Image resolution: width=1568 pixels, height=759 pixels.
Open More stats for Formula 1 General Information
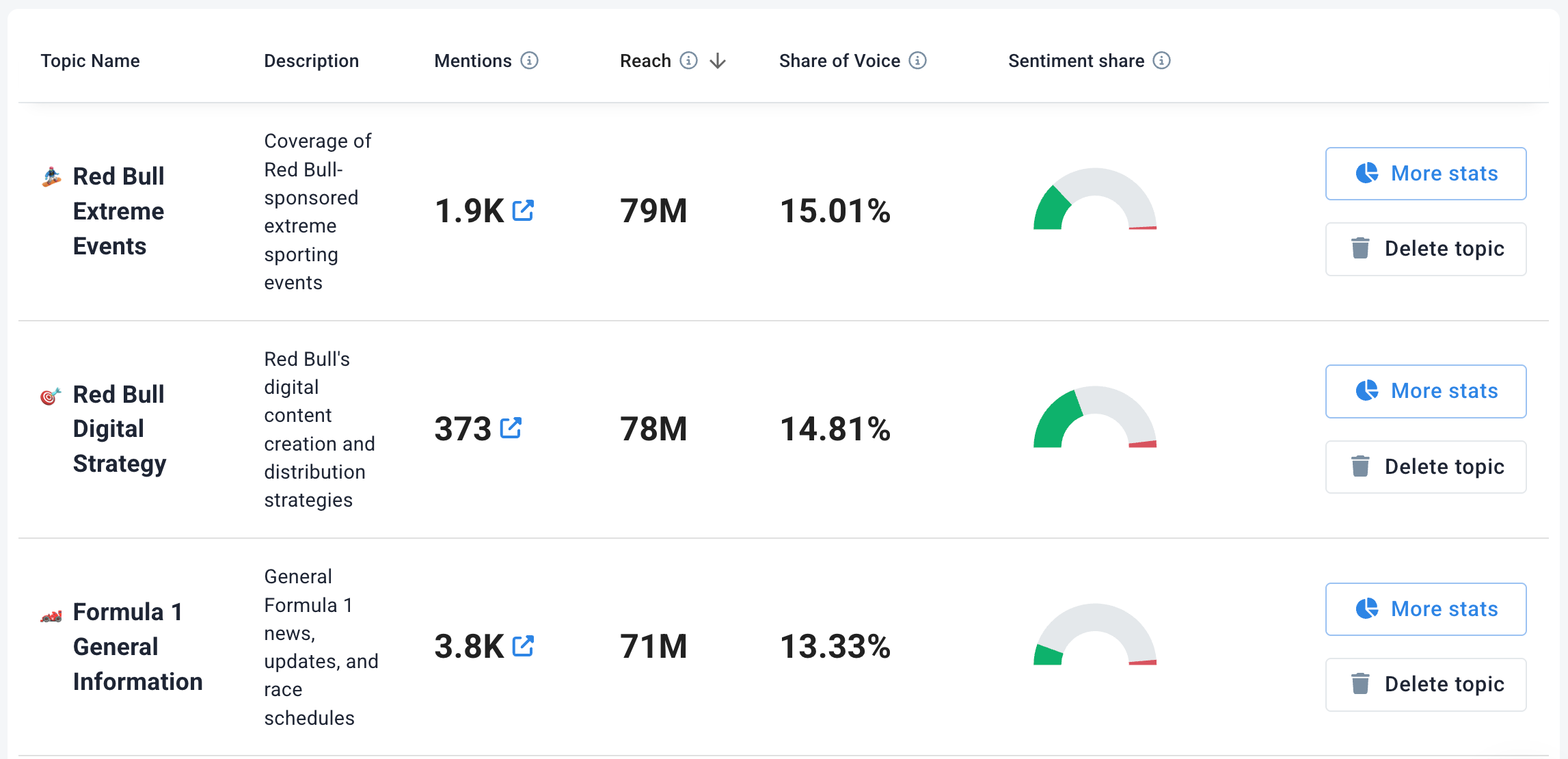point(1426,609)
